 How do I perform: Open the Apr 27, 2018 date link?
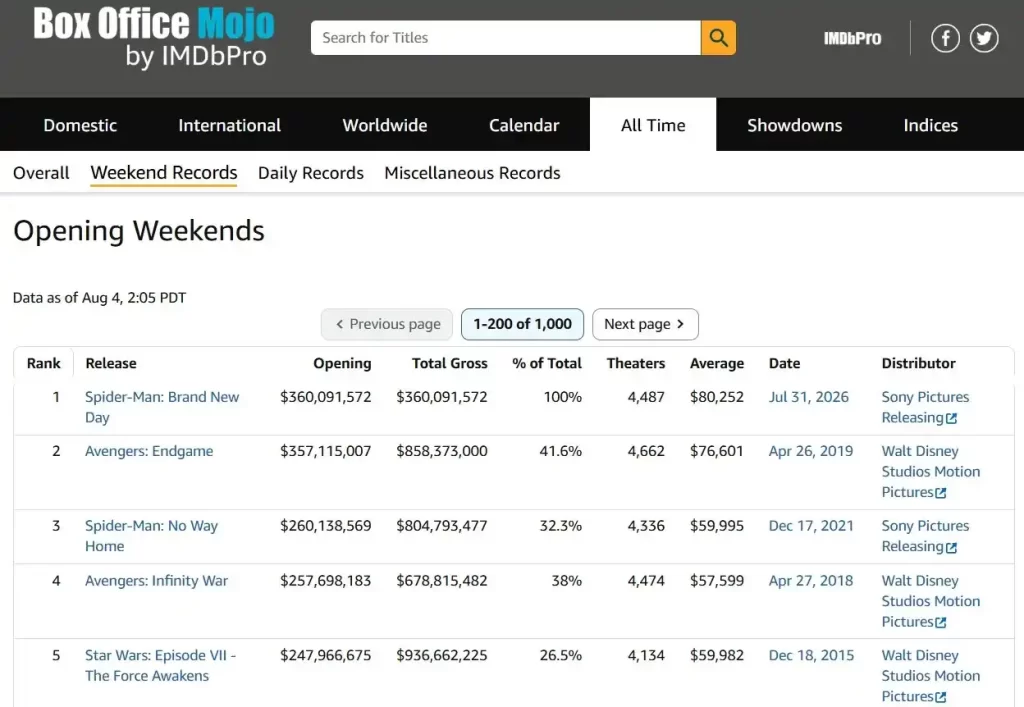tap(810, 580)
